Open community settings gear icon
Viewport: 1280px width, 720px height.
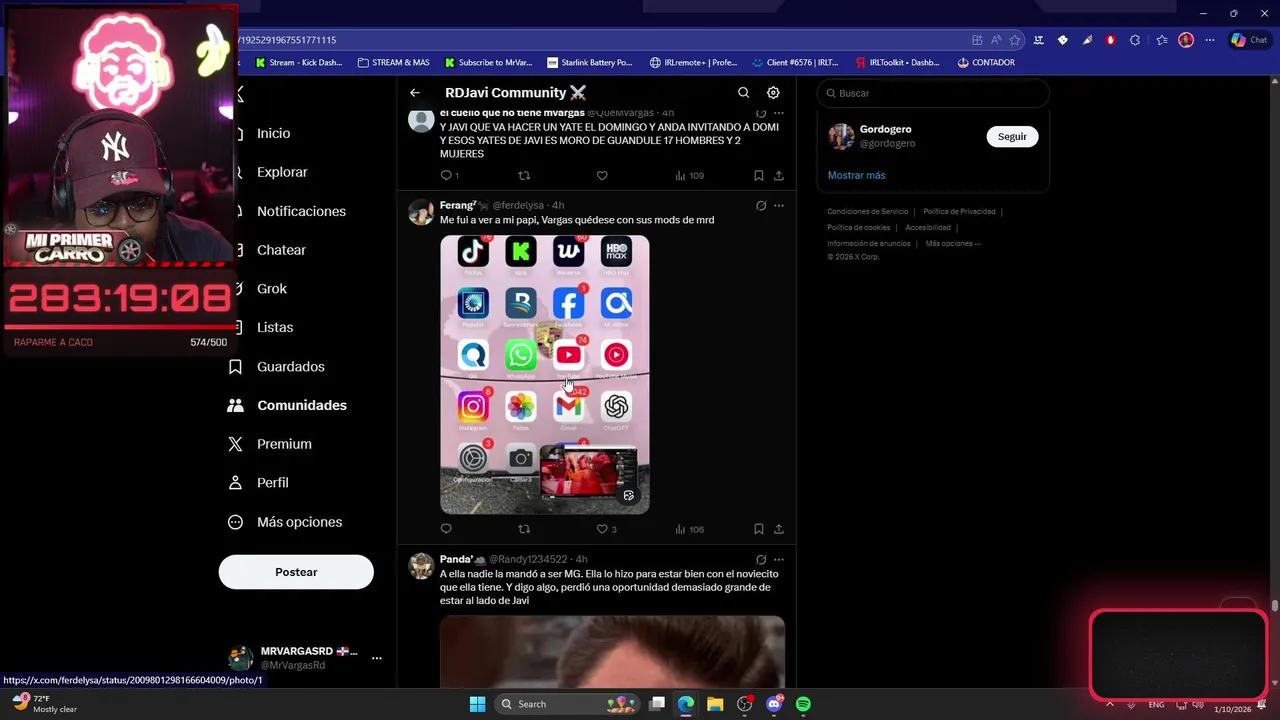pos(773,93)
